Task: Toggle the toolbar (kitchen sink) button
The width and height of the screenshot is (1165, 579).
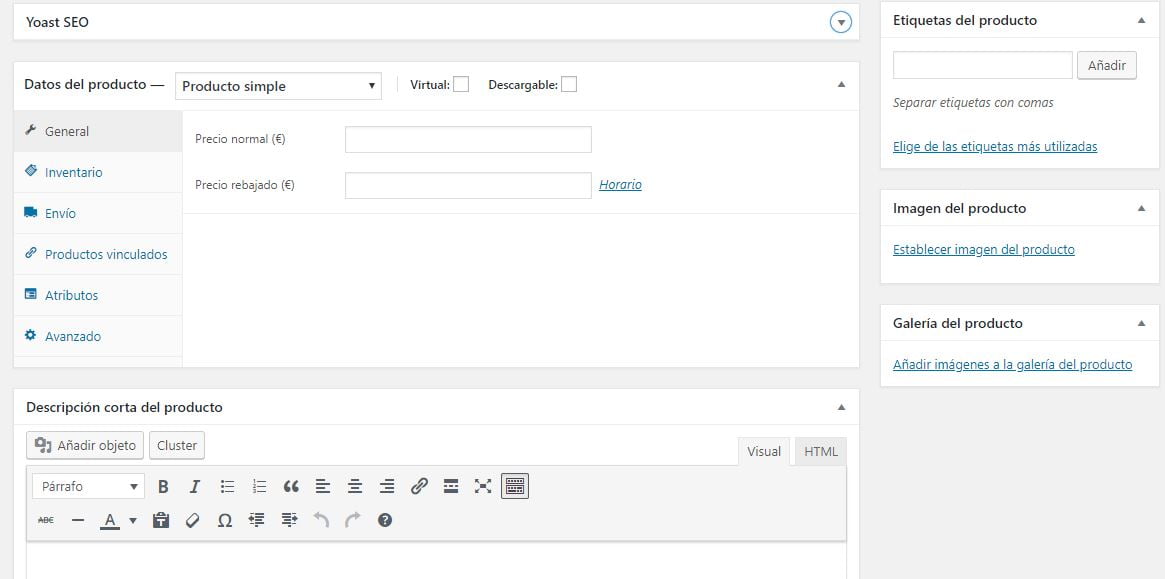Action: pos(515,486)
